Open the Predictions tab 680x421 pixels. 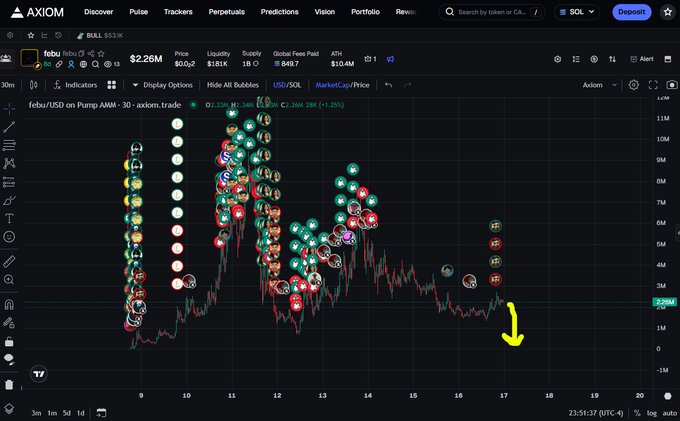coord(279,12)
